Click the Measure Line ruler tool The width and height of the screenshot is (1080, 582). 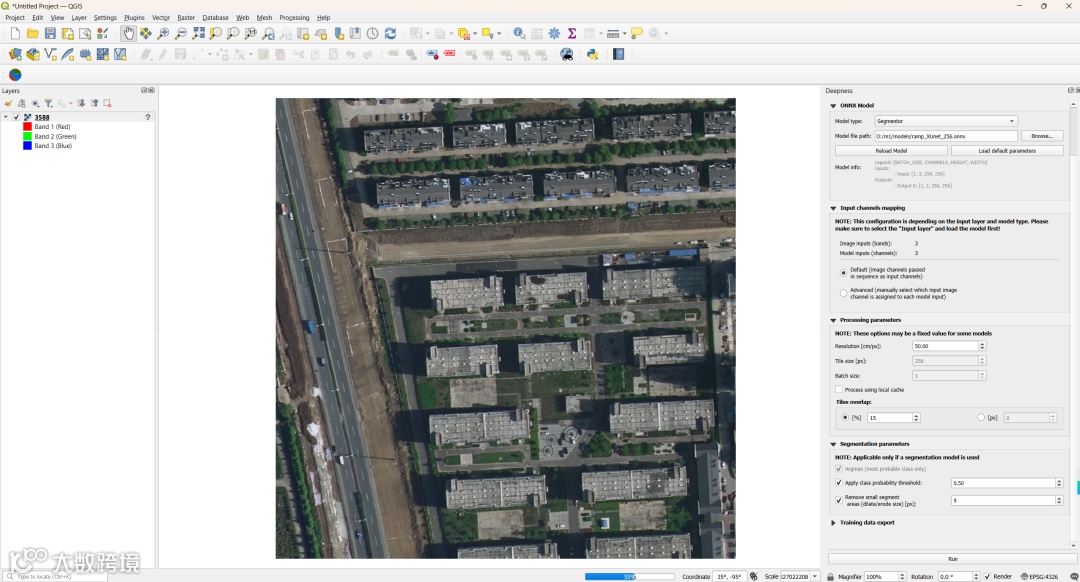[x=612, y=33]
